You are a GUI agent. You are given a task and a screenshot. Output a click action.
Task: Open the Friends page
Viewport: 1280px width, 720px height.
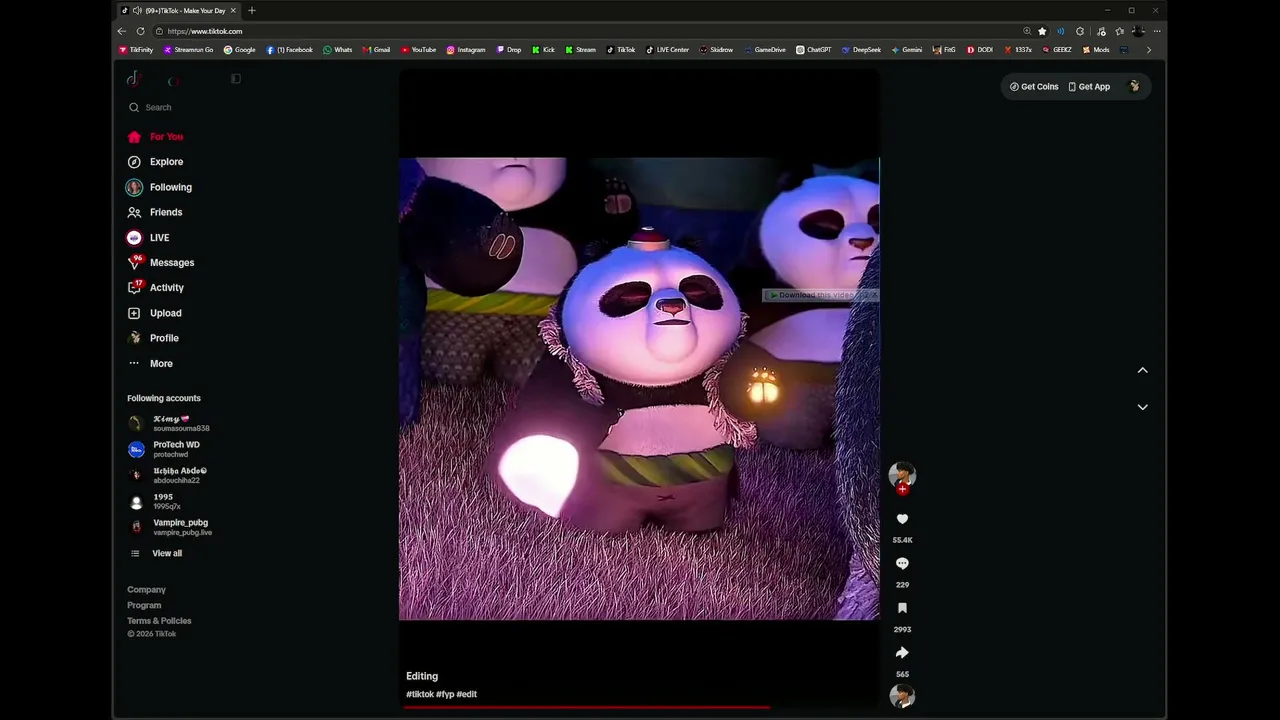[155, 212]
